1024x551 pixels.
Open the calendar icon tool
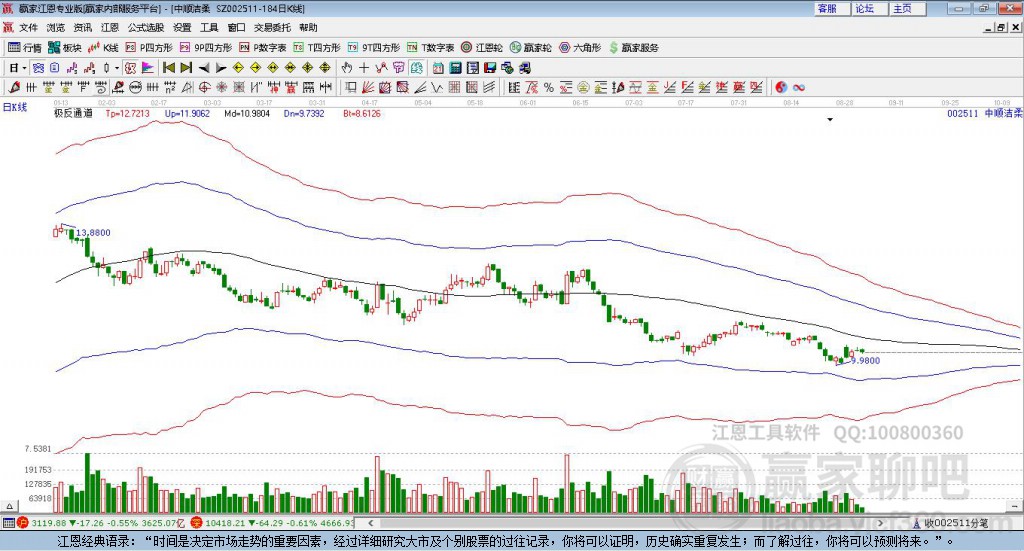point(438,68)
